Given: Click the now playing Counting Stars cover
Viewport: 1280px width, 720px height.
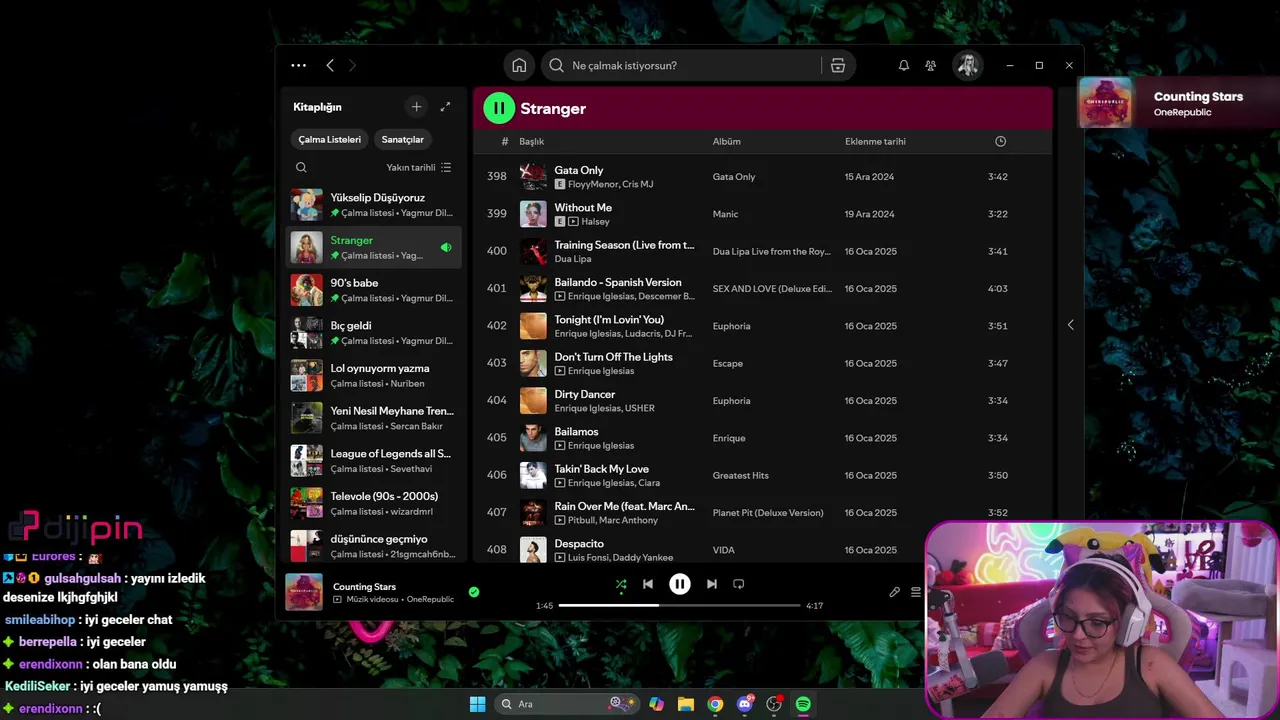Looking at the screenshot, I should 304,592.
